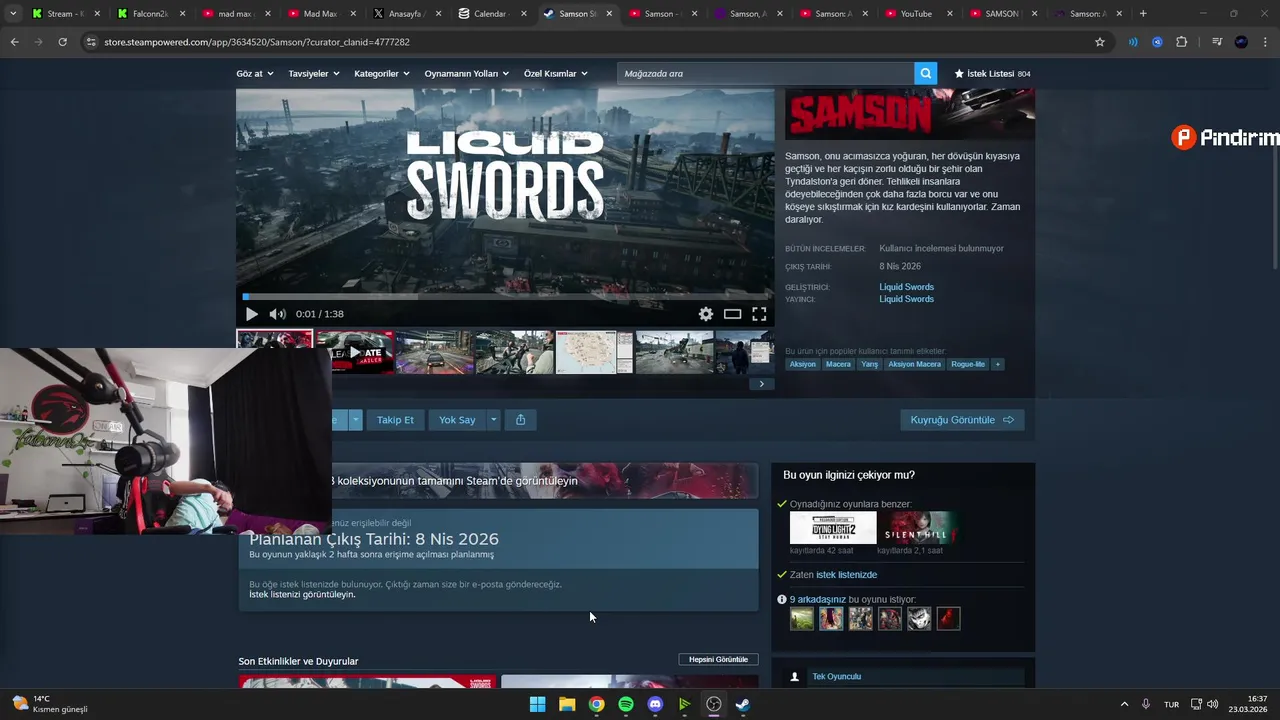This screenshot has height=720, width=1280.
Task: Select the car driving screenshot thumbnail
Action: (434, 352)
